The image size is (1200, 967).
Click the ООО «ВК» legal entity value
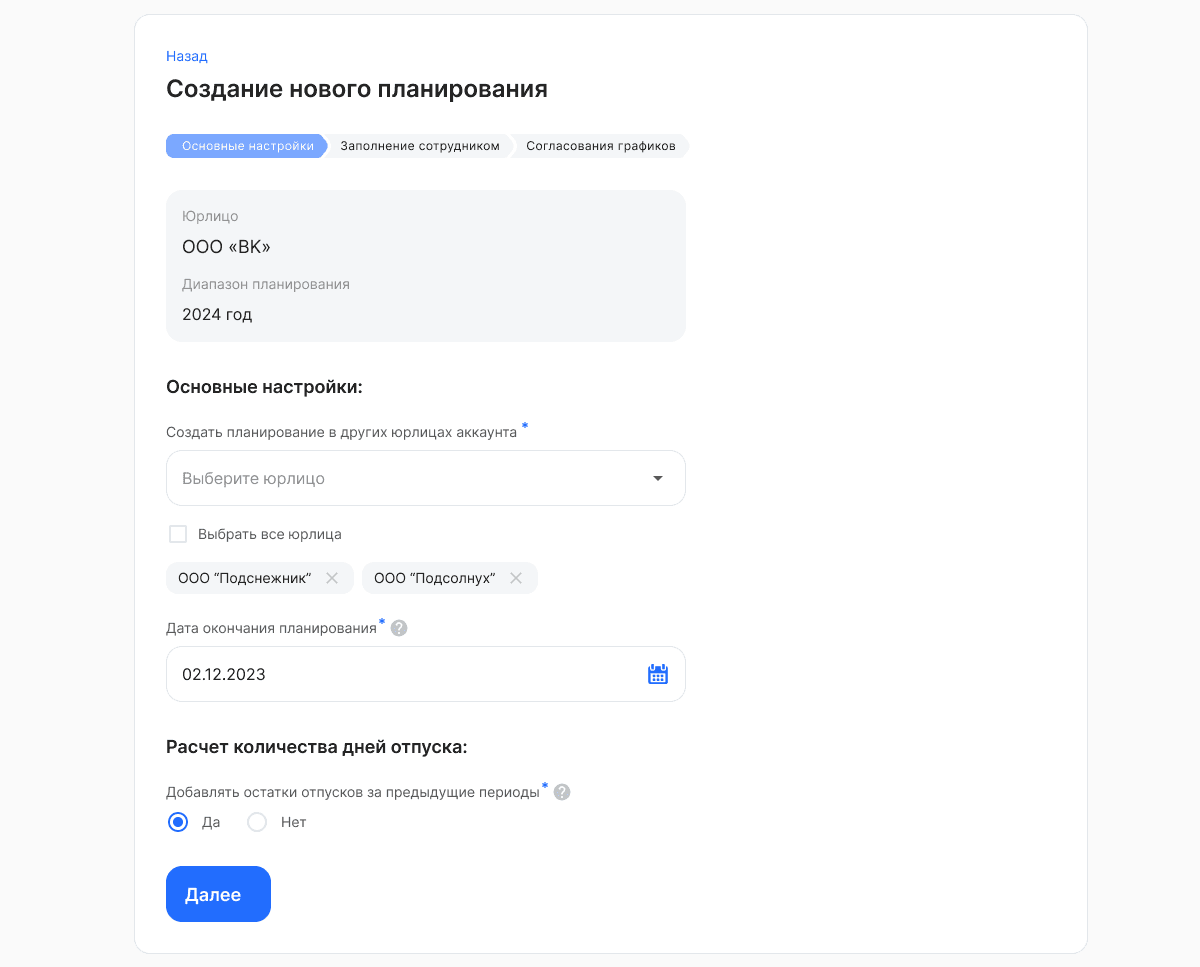click(x=226, y=246)
